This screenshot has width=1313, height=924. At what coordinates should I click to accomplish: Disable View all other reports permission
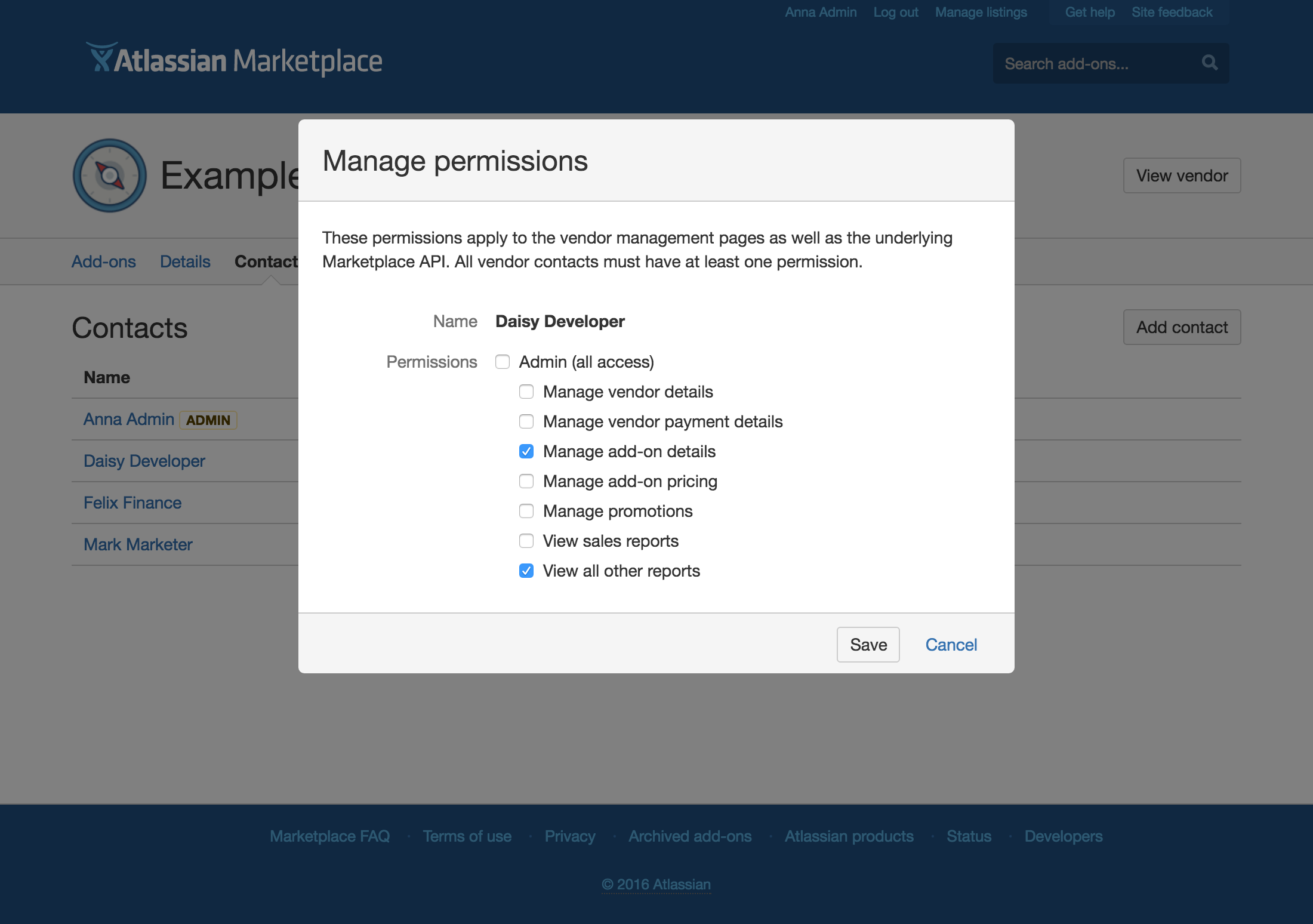point(526,571)
